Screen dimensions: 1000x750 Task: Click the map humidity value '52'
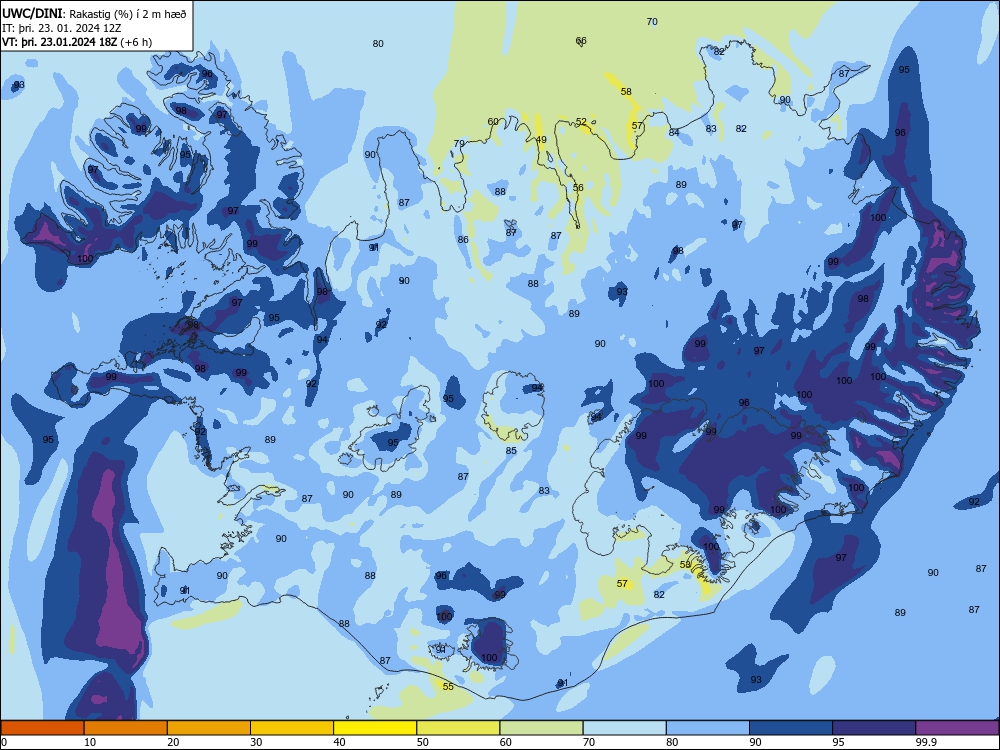[581, 122]
